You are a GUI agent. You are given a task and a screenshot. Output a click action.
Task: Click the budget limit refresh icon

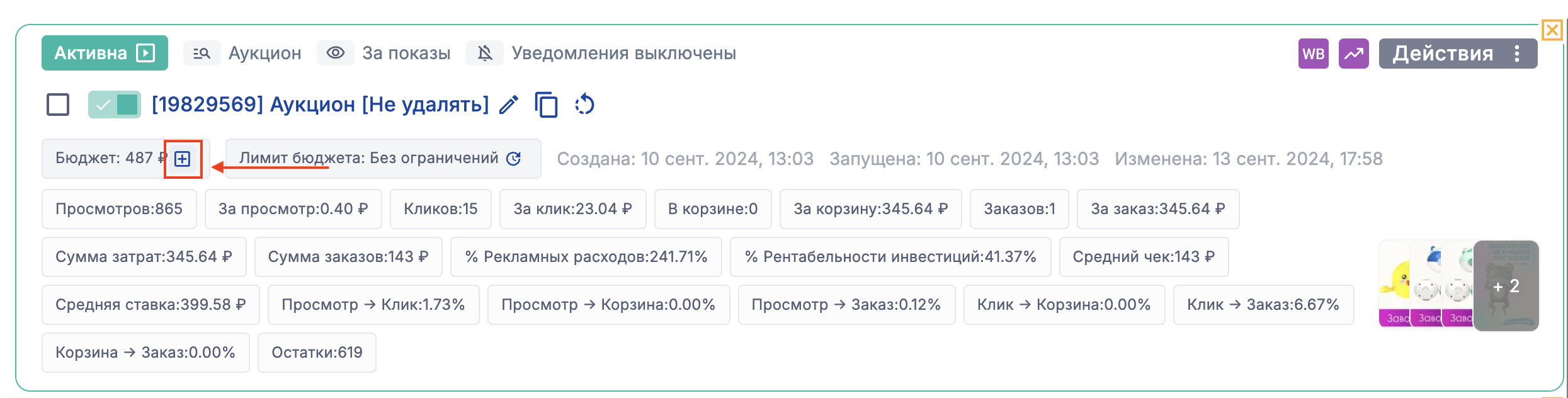(x=514, y=159)
